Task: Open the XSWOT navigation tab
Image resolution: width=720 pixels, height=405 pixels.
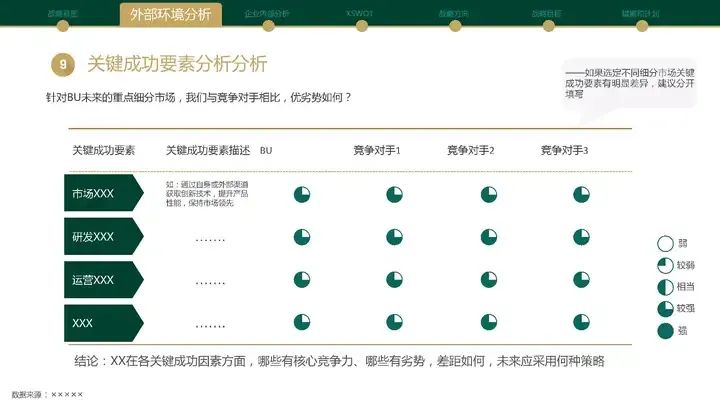Action: [x=359, y=13]
